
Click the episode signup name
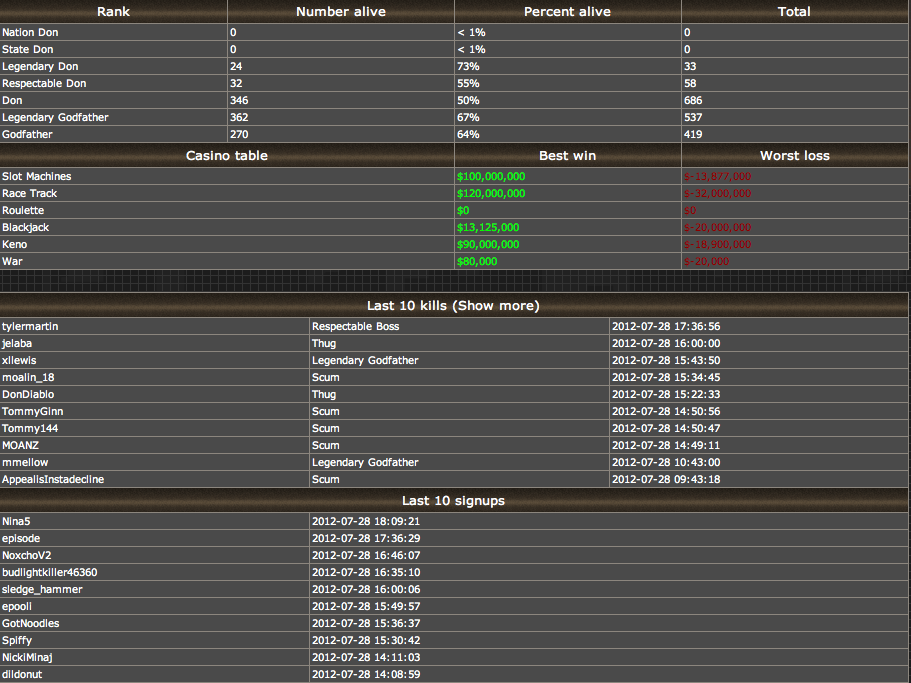[x=21, y=538]
